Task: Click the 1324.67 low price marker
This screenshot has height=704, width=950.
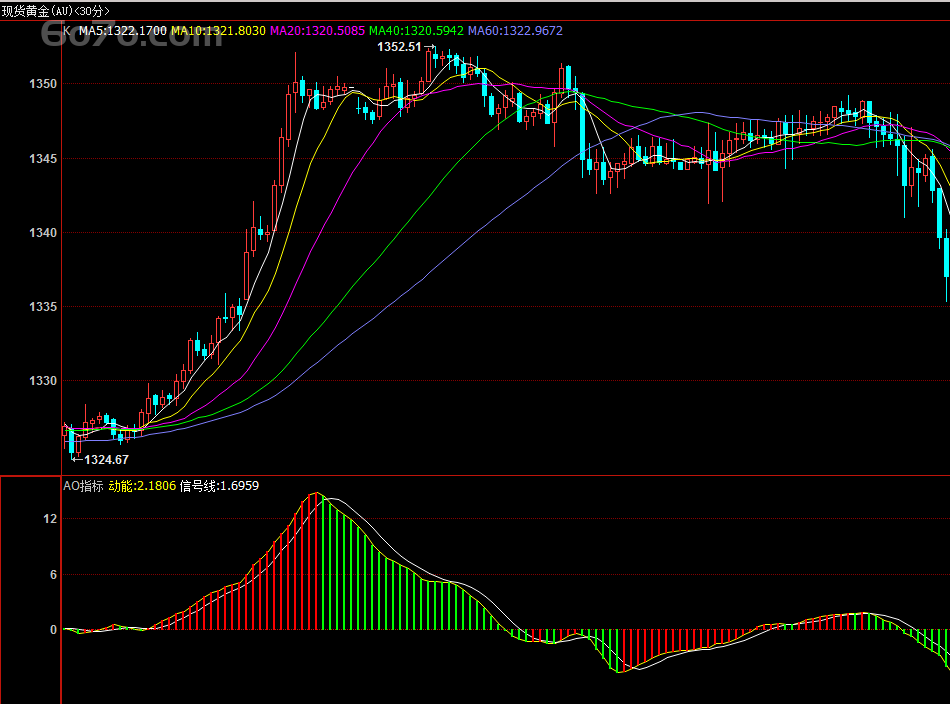Action: click(106, 460)
